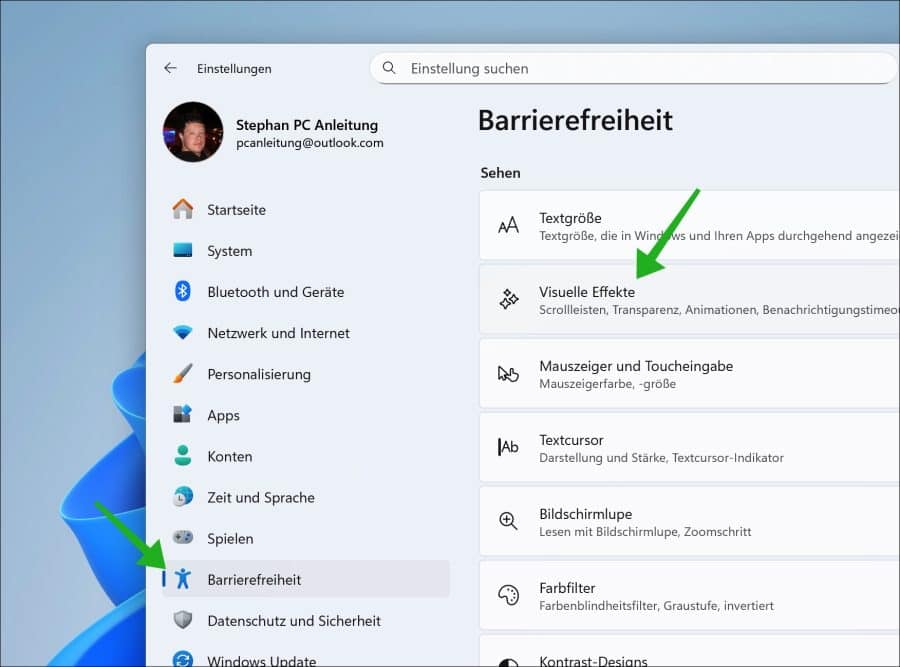Open Mauszeiger und Toucheingabe settings

(x=688, y=374)
